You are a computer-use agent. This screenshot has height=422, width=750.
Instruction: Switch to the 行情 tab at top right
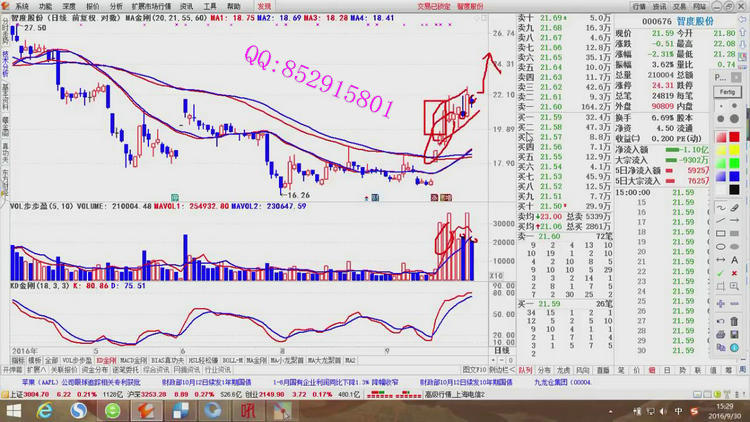(639, 6)
